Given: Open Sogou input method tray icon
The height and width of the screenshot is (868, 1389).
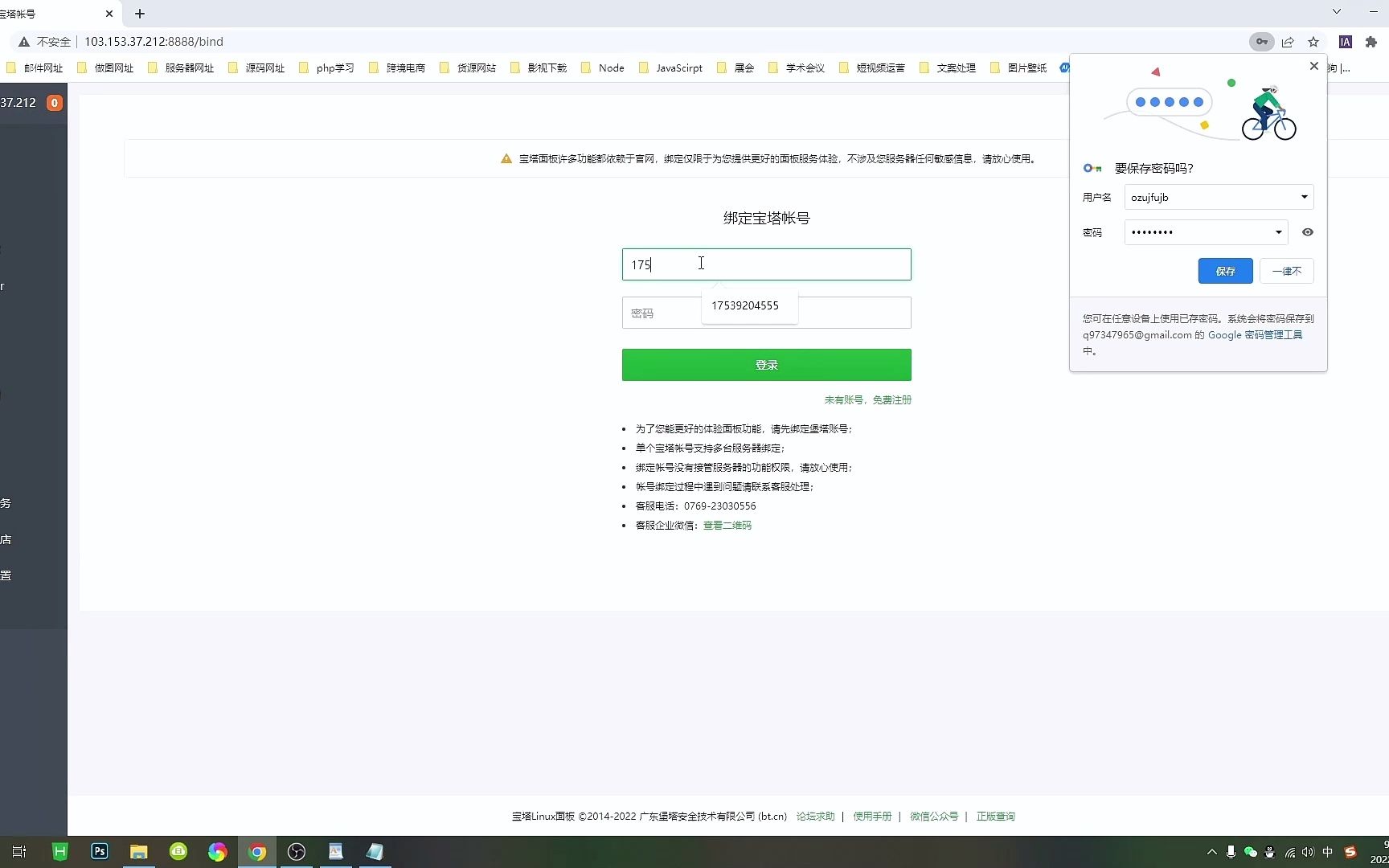Looking at the screenshot, I should [1350, 852].
